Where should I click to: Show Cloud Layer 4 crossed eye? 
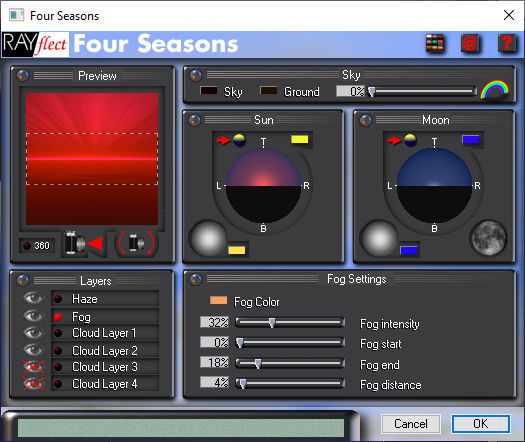click(33, 383)
